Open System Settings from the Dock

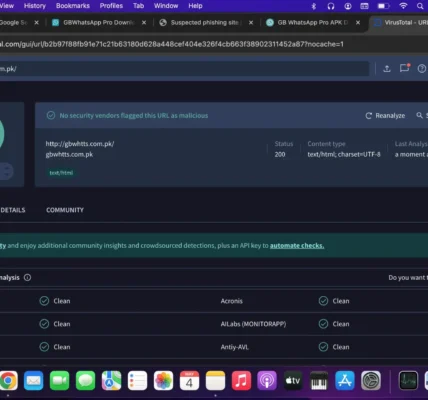click(371, 380)
